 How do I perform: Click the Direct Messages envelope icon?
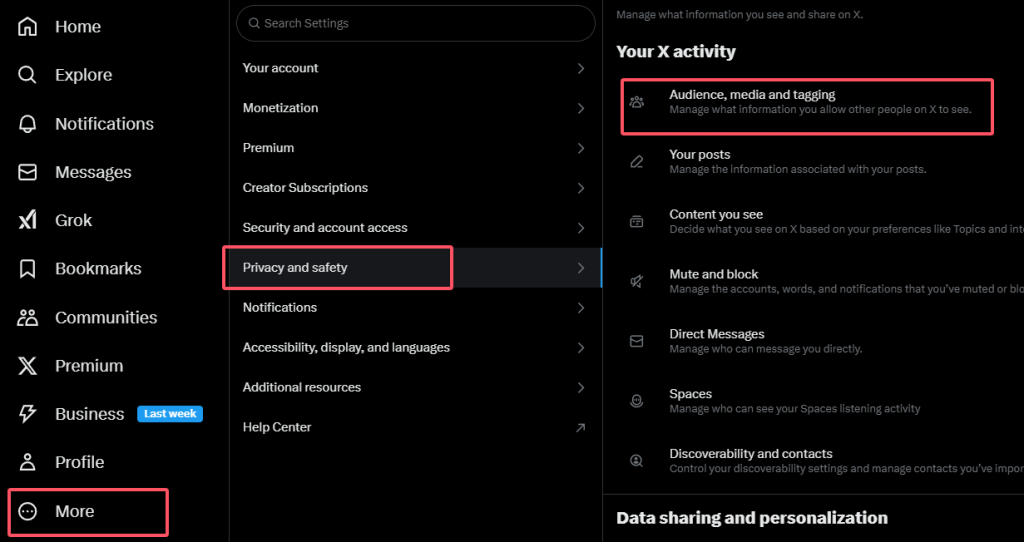coord(637,342)
